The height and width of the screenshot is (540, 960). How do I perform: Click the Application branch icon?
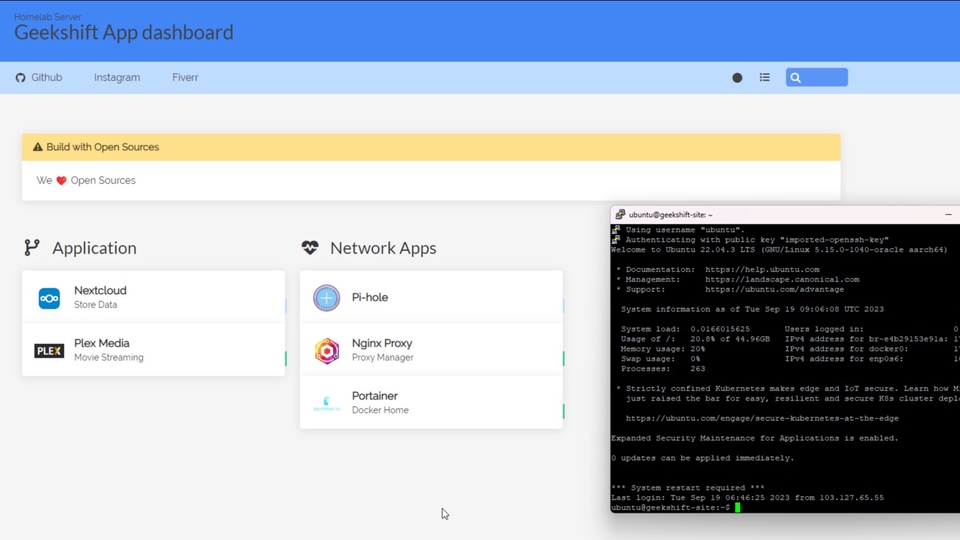pyautogui.click(x=32, y=247)
